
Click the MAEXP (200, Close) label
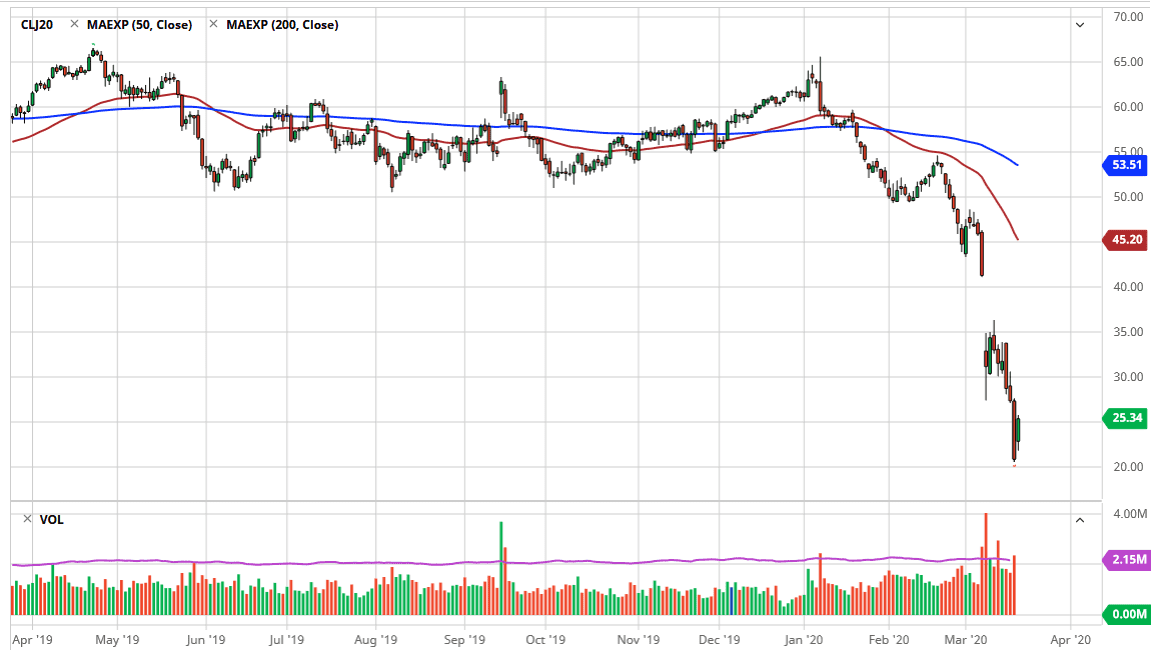point(283,25)
